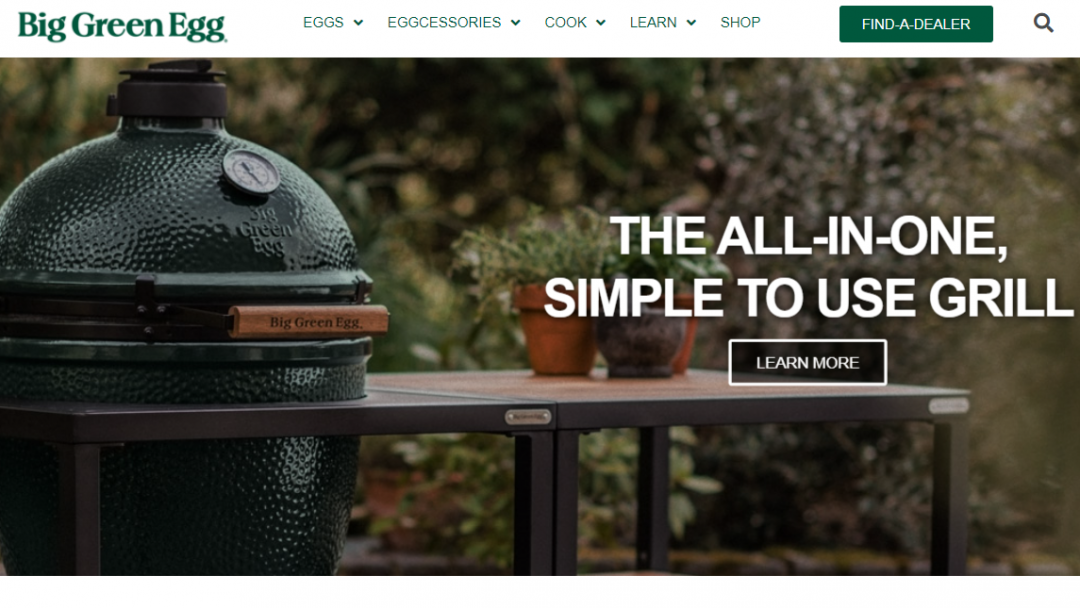Expand the EGGCESSORIES dropdown chevron

point(515,23)
